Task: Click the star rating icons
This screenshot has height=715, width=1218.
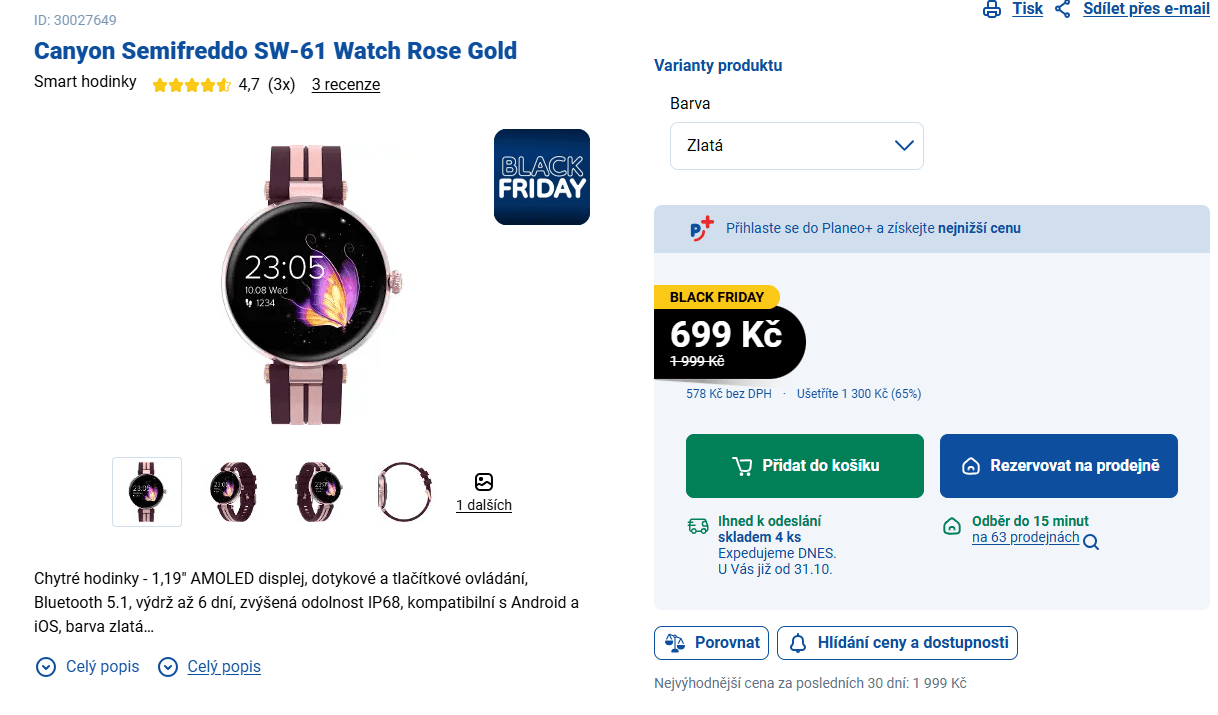Action: coord(192,85)
